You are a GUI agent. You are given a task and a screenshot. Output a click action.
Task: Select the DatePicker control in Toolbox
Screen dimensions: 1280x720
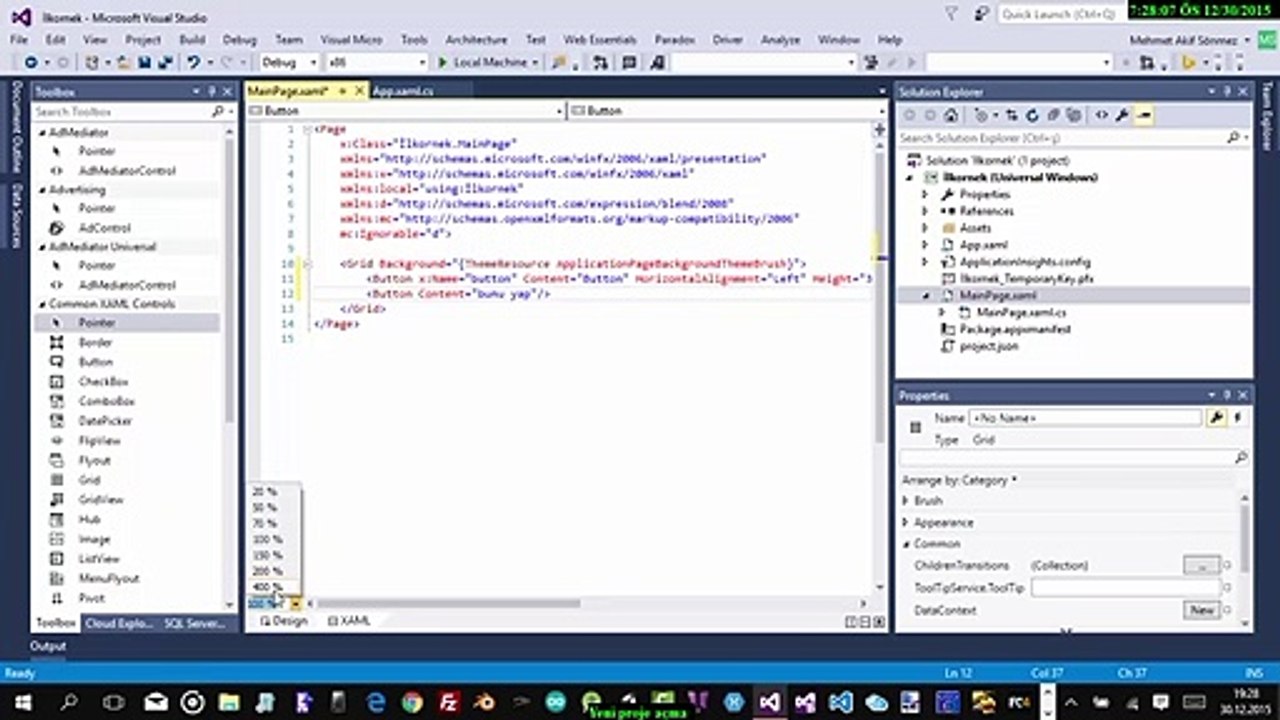tap(105, 421)
